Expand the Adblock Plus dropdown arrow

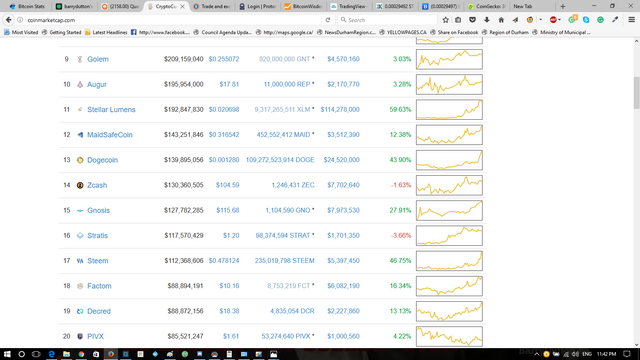click(x=560, y=20)
